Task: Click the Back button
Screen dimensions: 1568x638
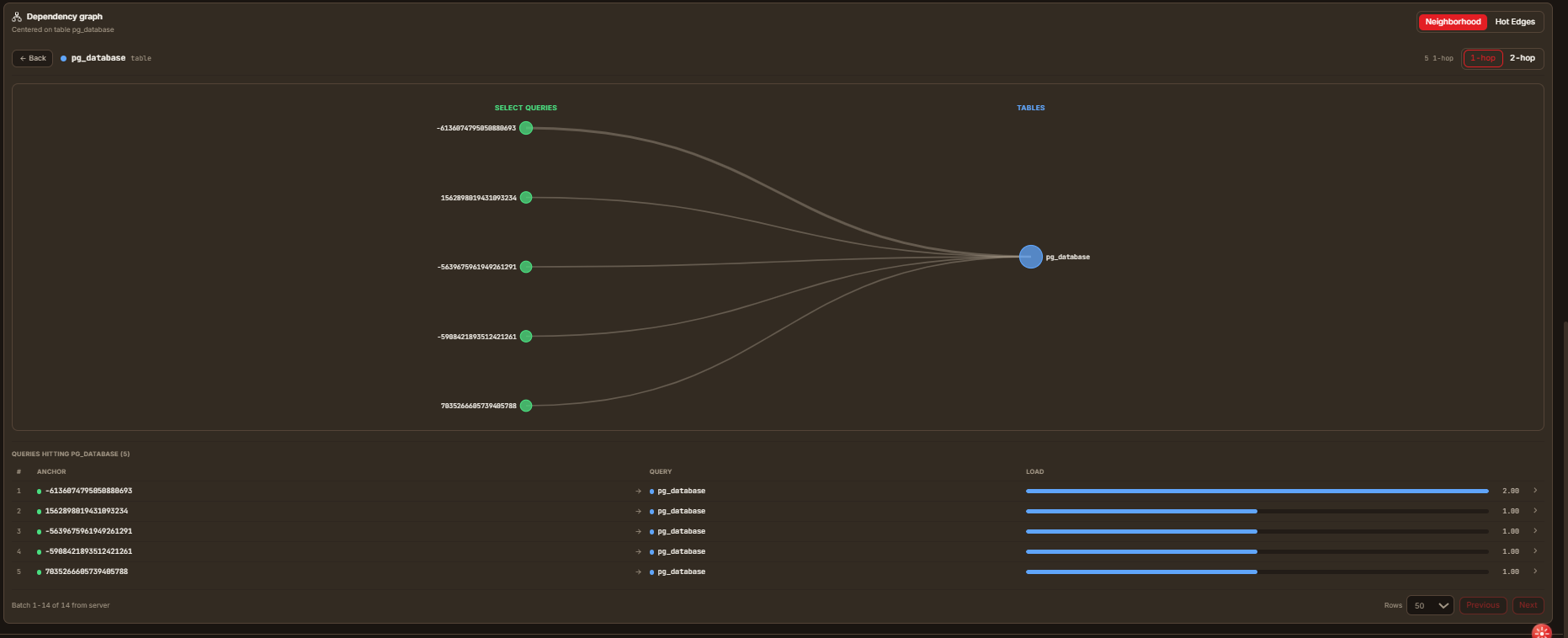Action: coord(33,58)
